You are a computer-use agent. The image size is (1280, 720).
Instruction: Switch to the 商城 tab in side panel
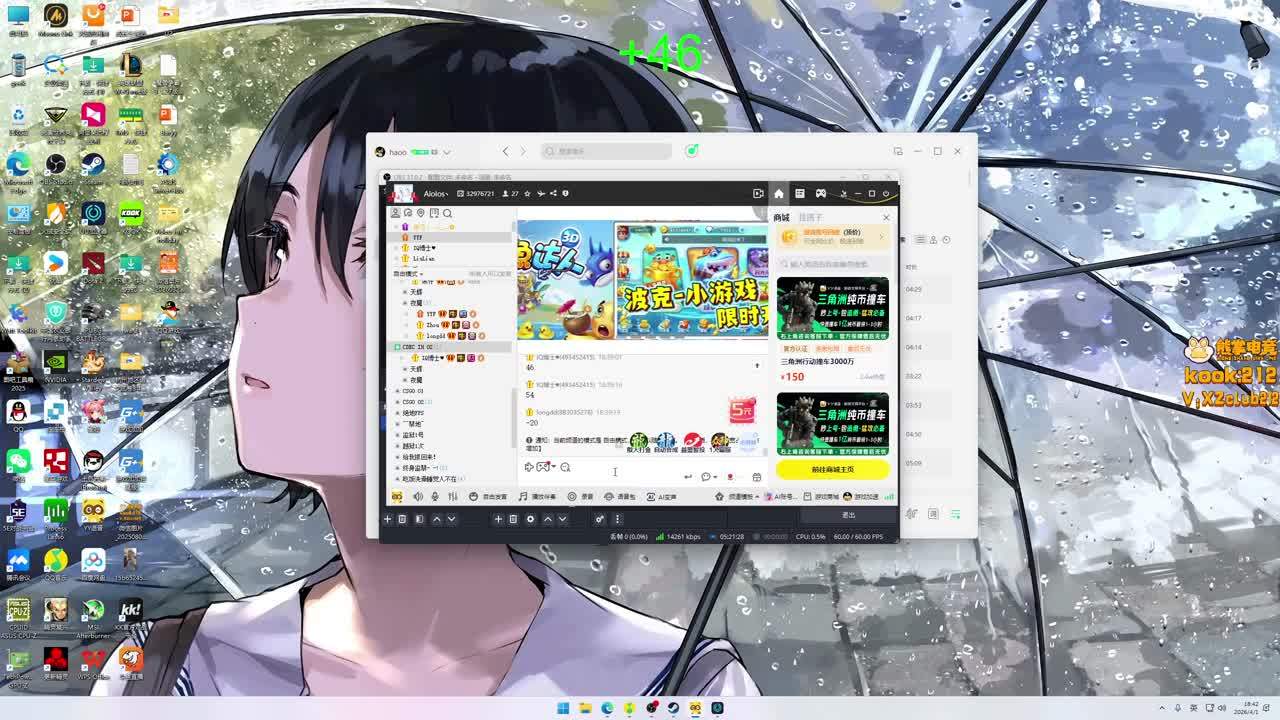coord(781,217)
